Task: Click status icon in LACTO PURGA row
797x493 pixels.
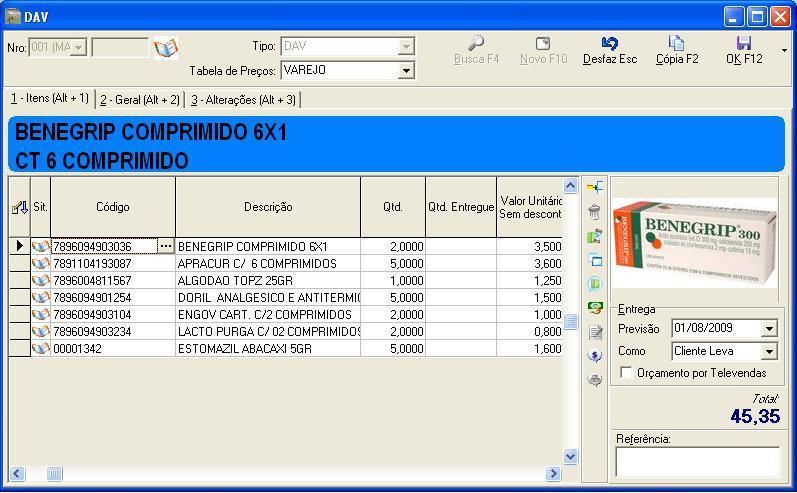Action: [41, 331]
